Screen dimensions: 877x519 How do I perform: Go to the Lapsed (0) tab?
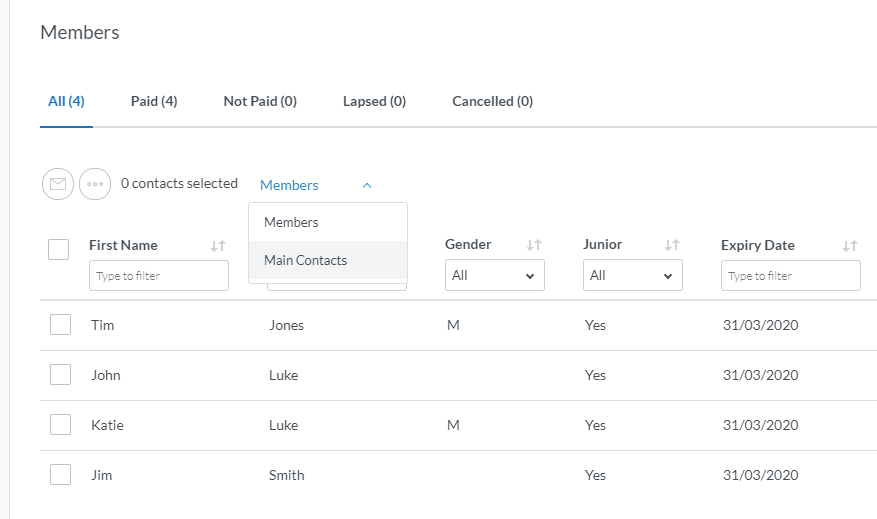coord(374,101)
